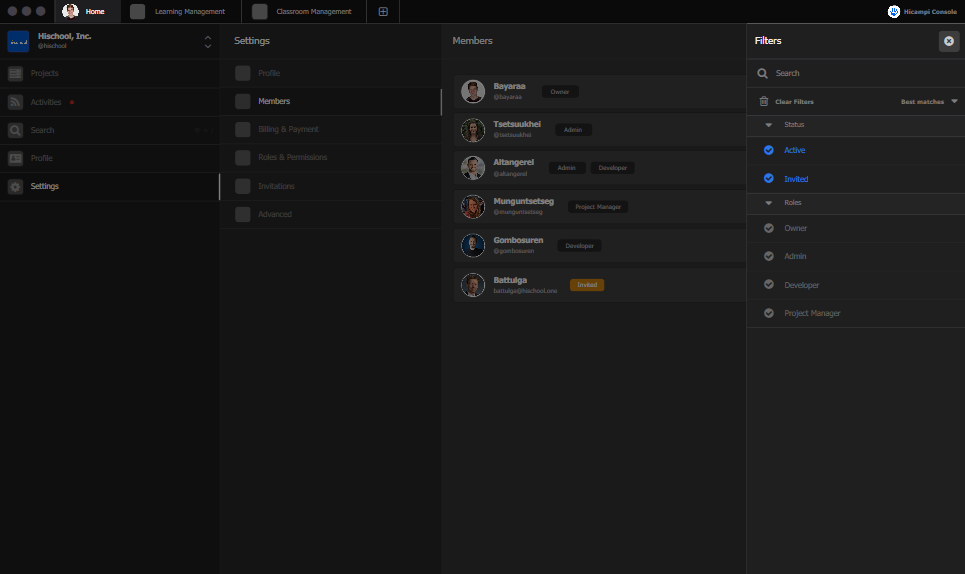Collapse the Roles filter section

768,203
